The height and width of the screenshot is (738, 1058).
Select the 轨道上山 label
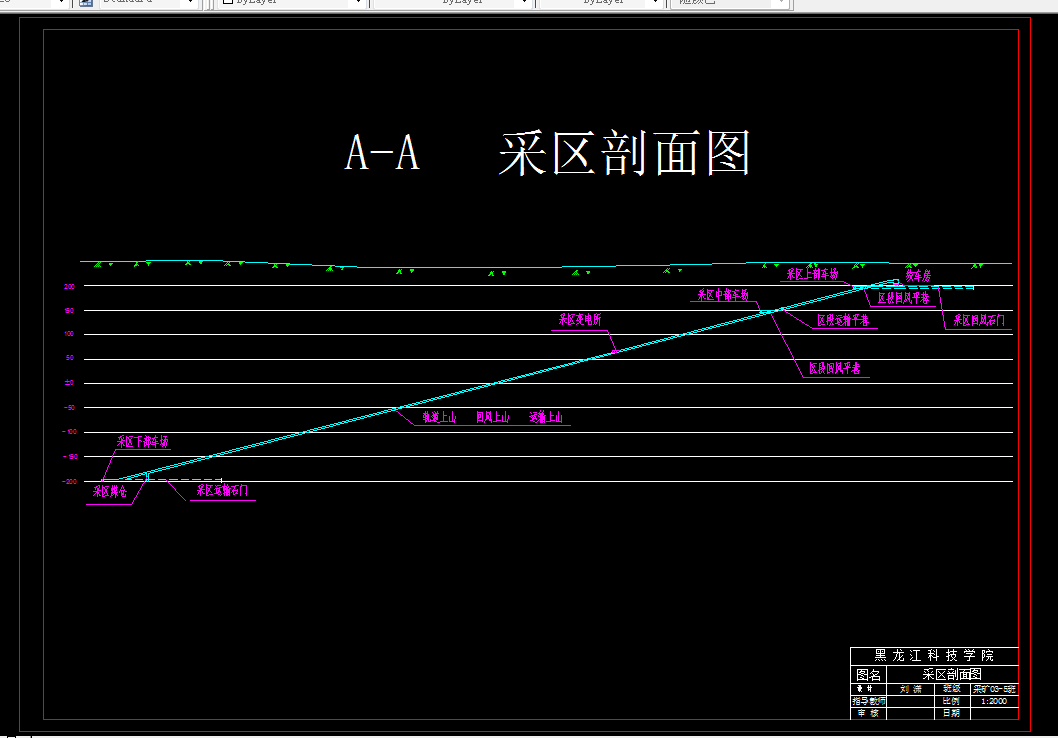pos(439,417)
